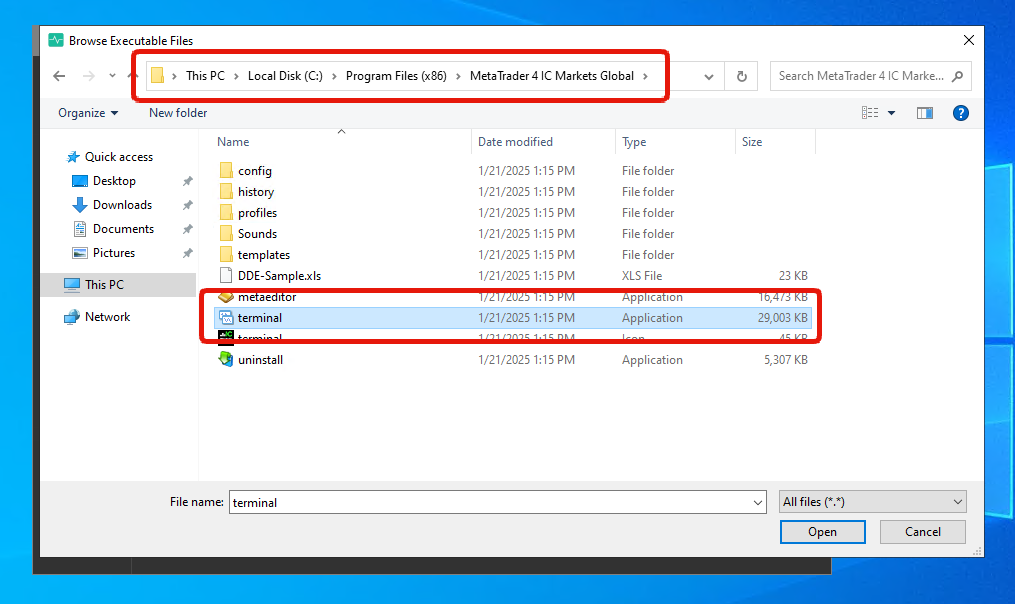The width and height of the screenshot is (1015, 604).
Task: Click the magnifier search icon
Action: pyautogui.click(x=957, y=76)
